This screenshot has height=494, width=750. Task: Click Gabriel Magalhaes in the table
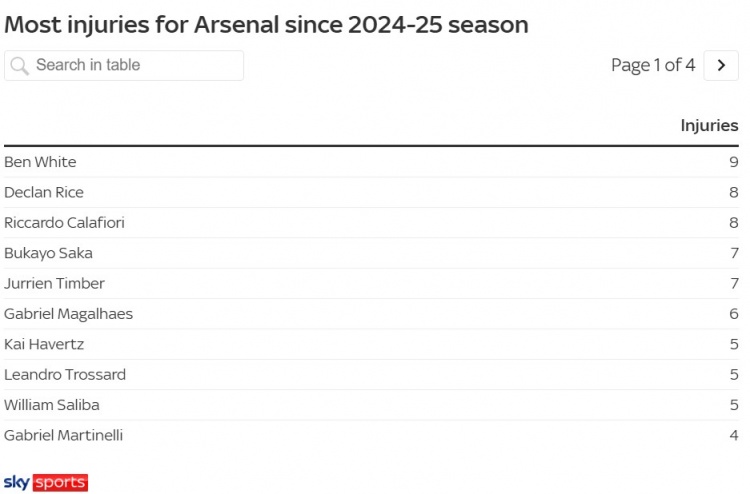click(68, 314)
